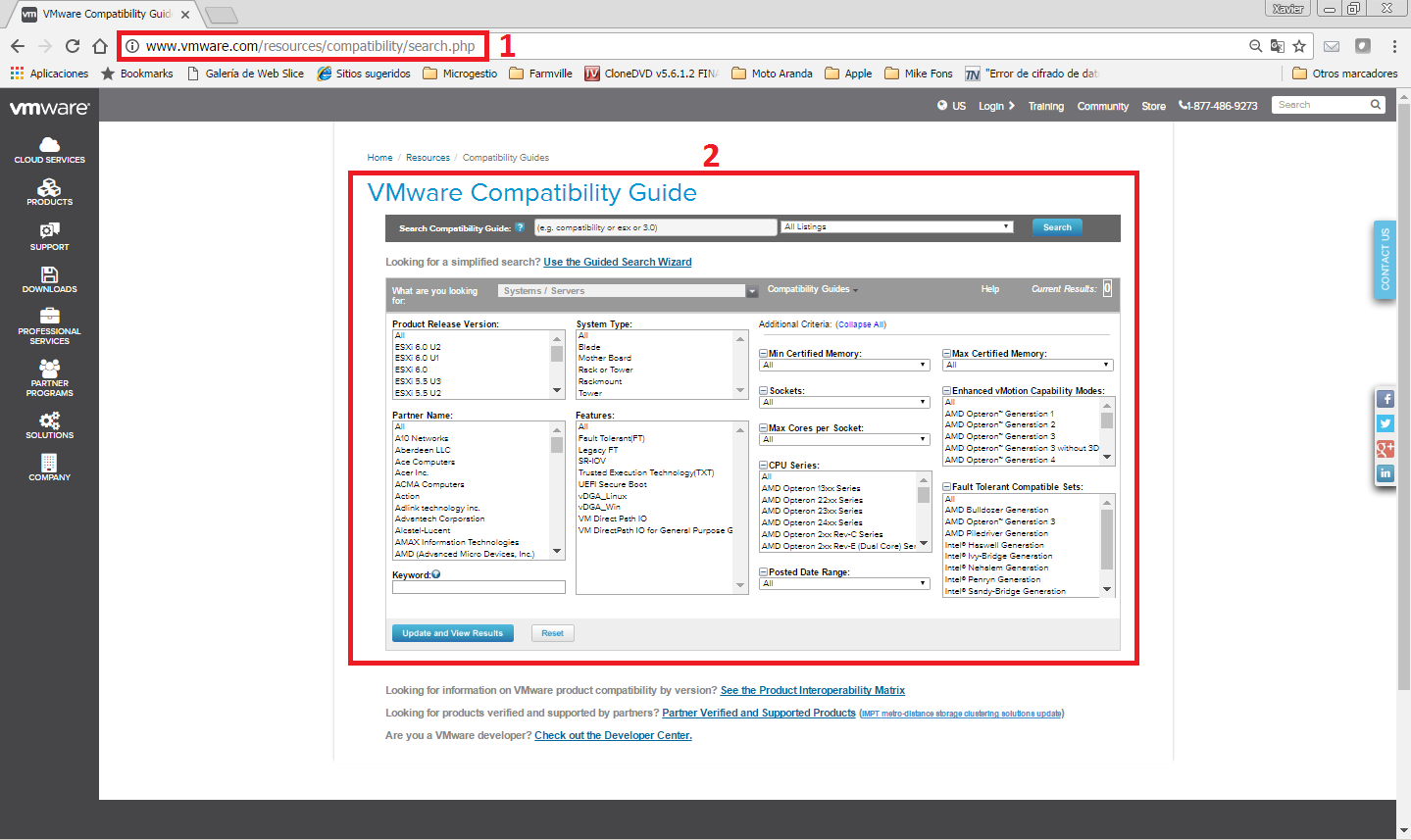Image resolution: width=1411 pixels, height=840 pixels.
Task: Click help icon next to Search Compatibility Guide
Action: pos(520,227)
